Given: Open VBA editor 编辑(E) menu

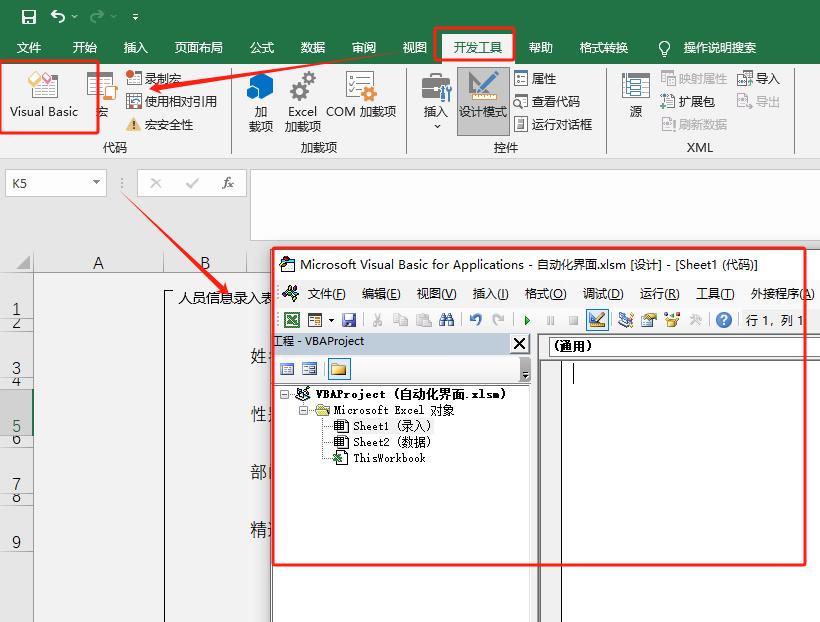Looking at the screenshot, I should [x=381, y=294].
